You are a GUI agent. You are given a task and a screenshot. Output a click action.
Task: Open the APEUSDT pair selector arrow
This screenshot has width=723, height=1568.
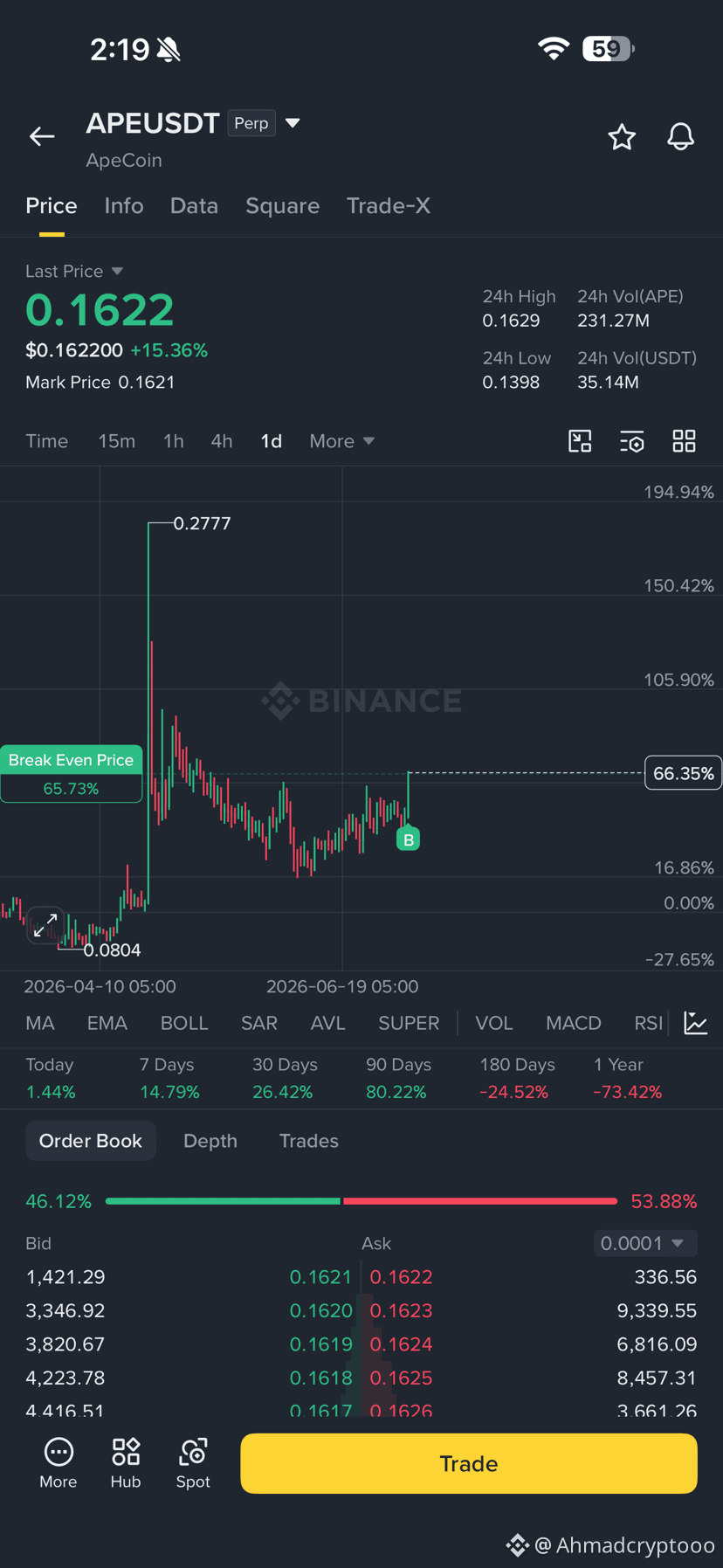point(293,123)
